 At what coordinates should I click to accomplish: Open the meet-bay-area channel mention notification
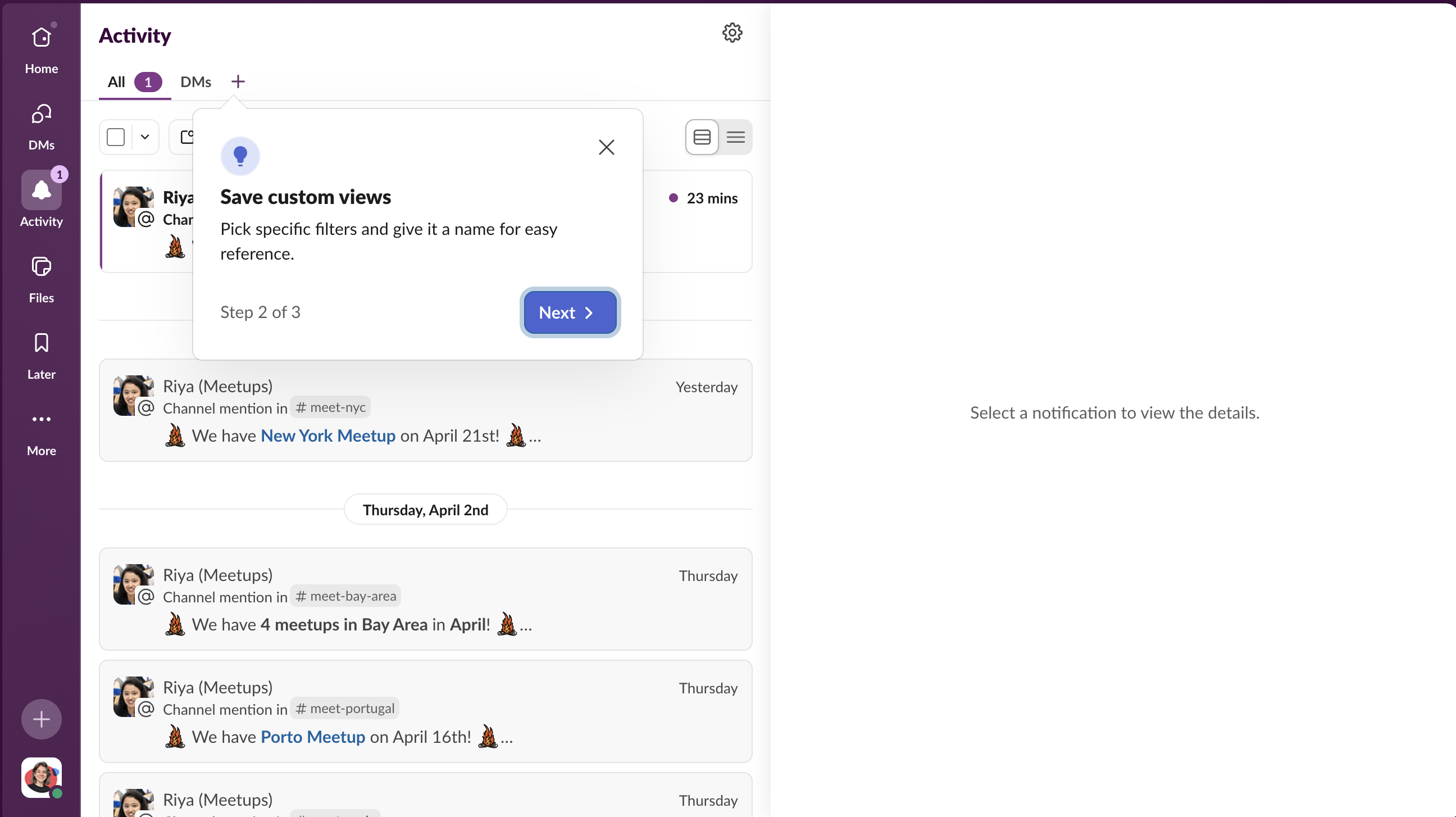(425, 598)
